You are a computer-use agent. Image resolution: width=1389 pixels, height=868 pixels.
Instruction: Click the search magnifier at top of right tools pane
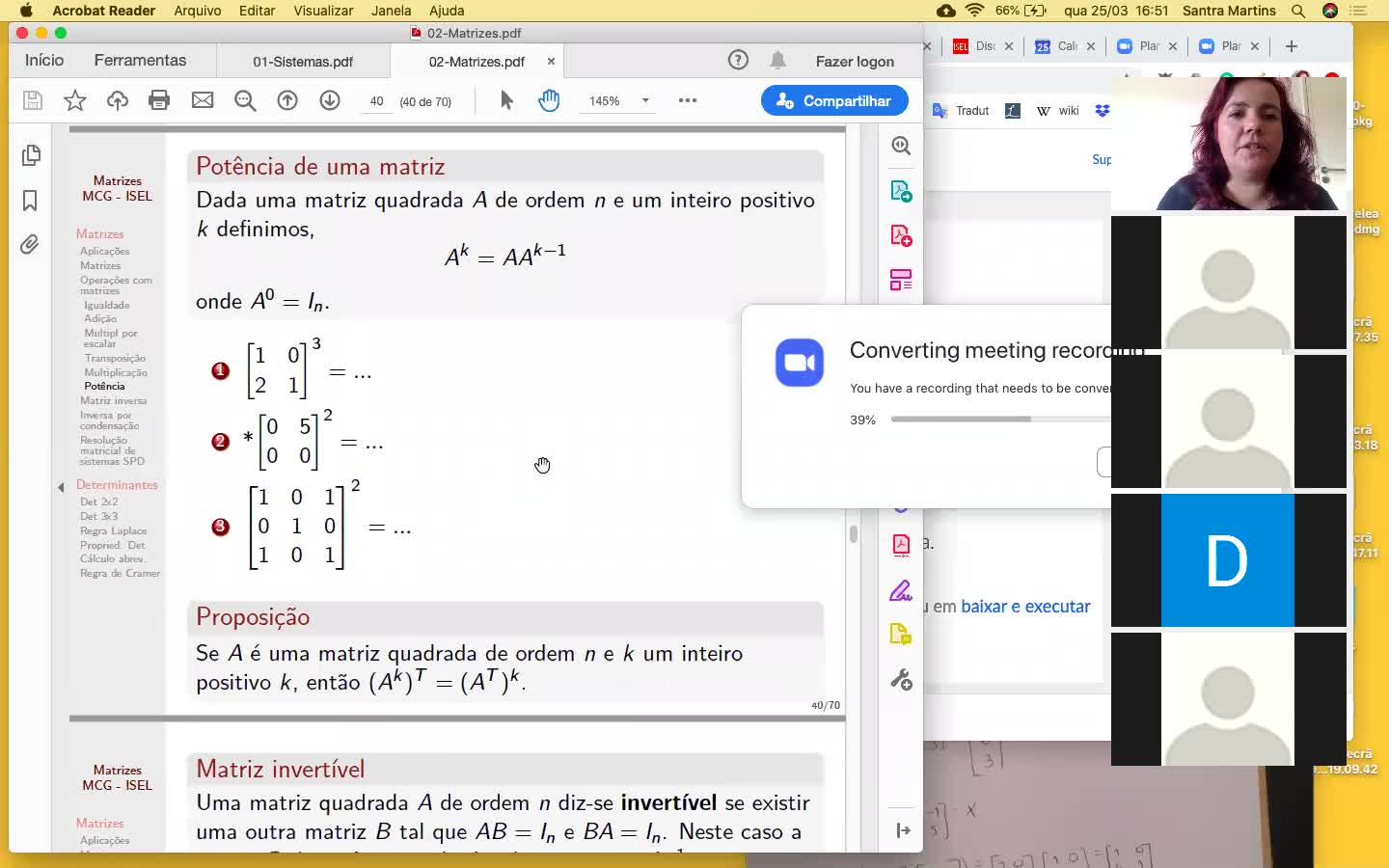(x=901, y=146)
